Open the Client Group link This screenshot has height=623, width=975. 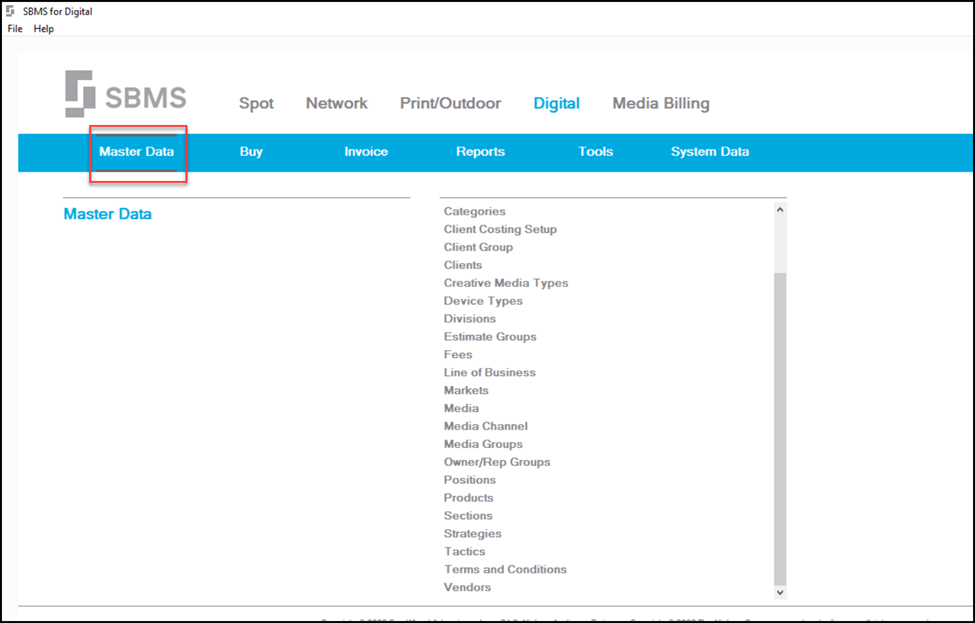click(478, 247)
